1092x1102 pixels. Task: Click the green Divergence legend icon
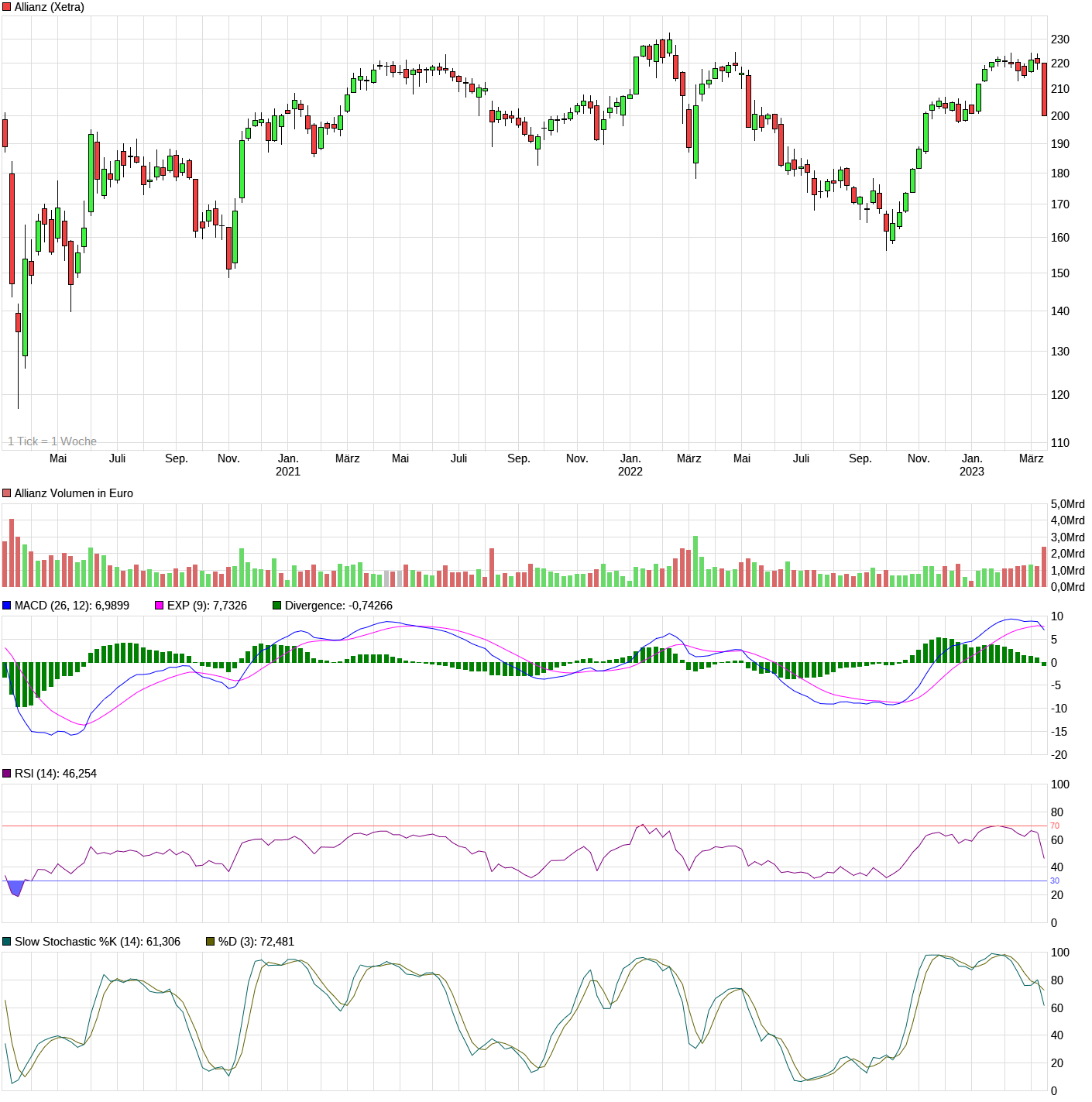click(x=279, y=606)
